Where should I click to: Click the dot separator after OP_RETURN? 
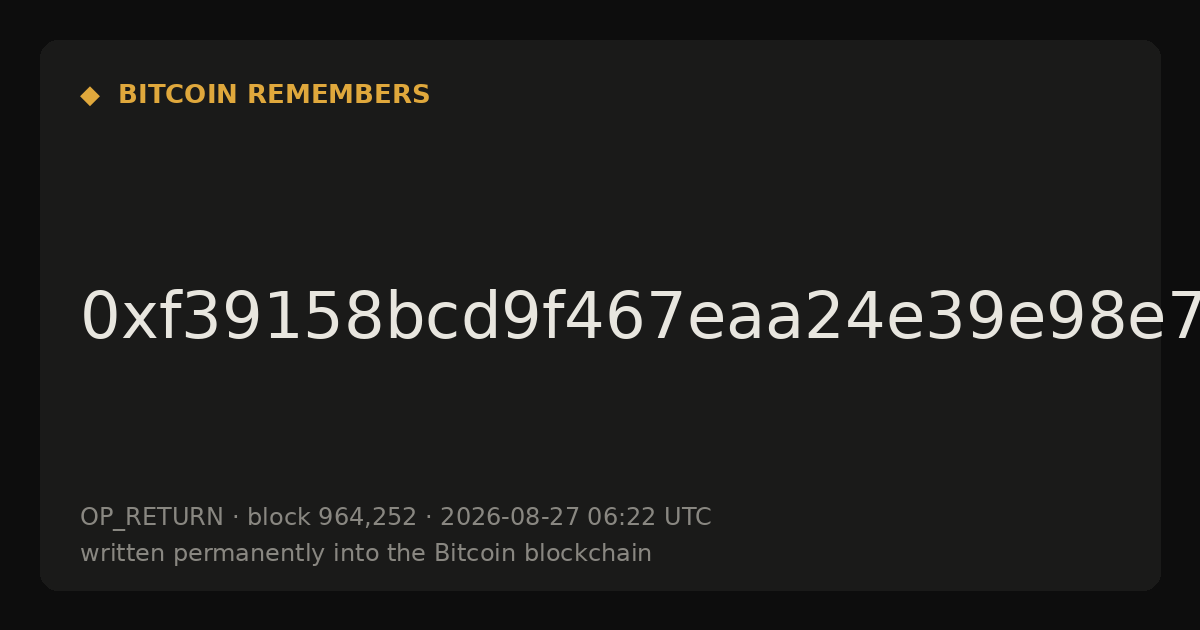(235, 518)
